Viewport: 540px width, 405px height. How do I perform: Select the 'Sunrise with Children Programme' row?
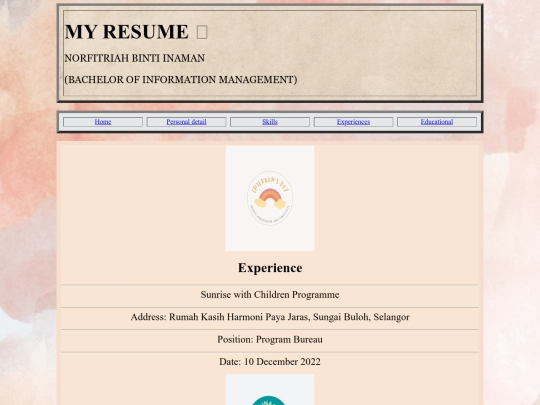270,295
